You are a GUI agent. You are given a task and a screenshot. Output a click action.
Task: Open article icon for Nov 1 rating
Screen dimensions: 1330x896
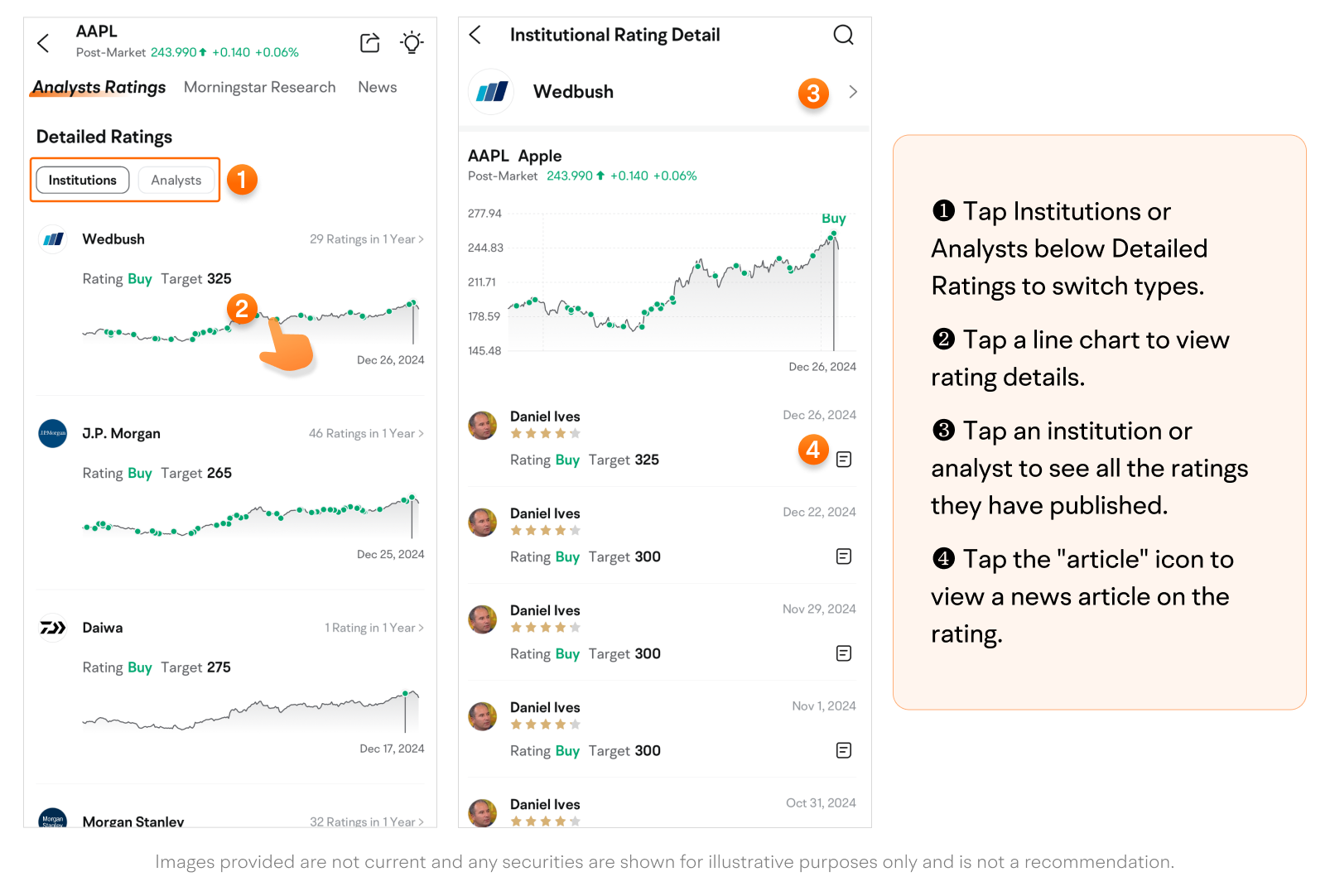tap(844, 750)
